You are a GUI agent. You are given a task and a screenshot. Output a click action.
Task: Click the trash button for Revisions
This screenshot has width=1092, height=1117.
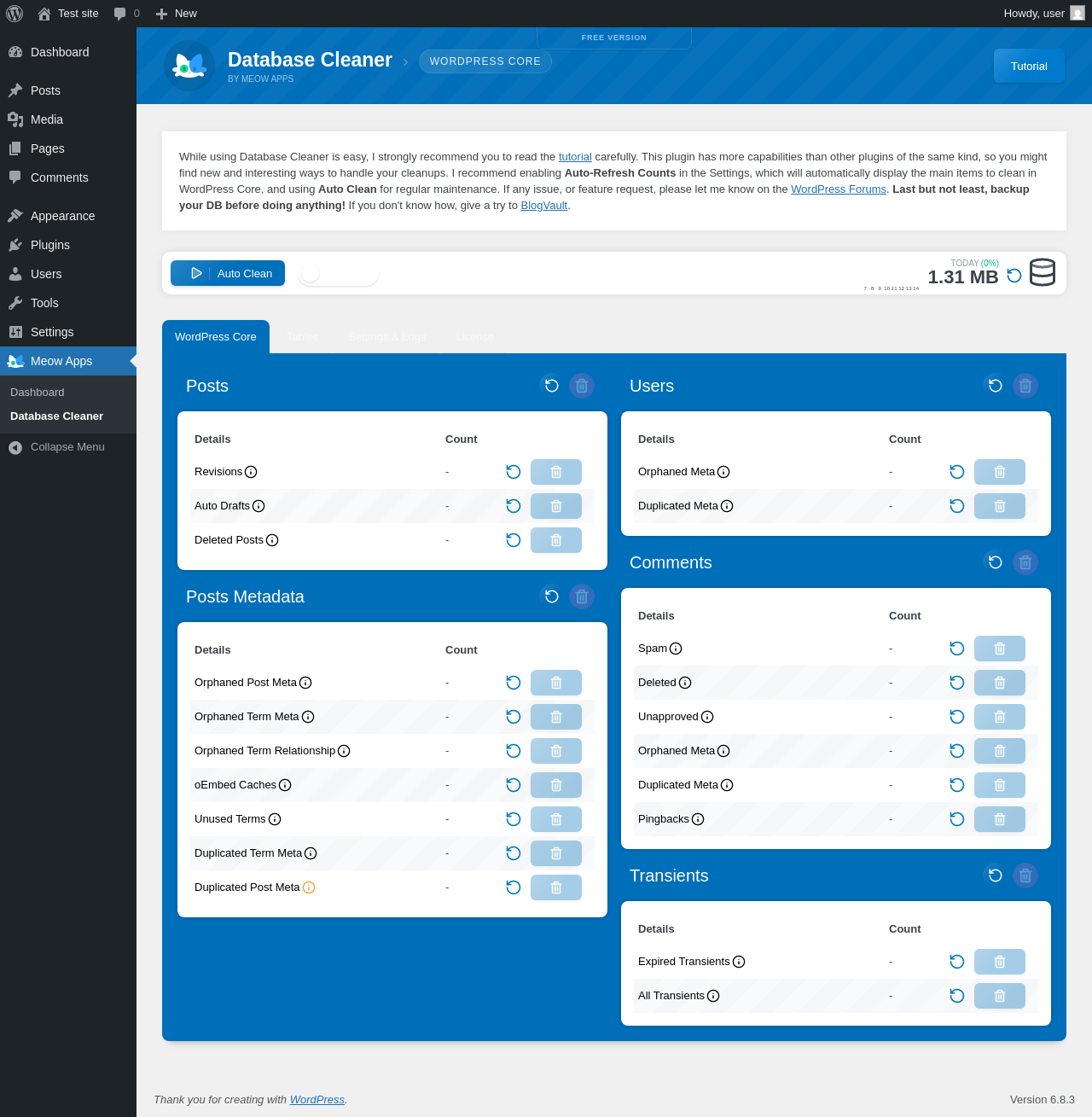tap(556, 472)
